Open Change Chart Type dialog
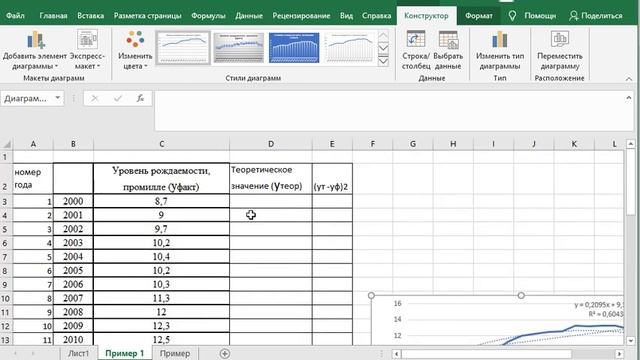 click(x=500, y=50)
